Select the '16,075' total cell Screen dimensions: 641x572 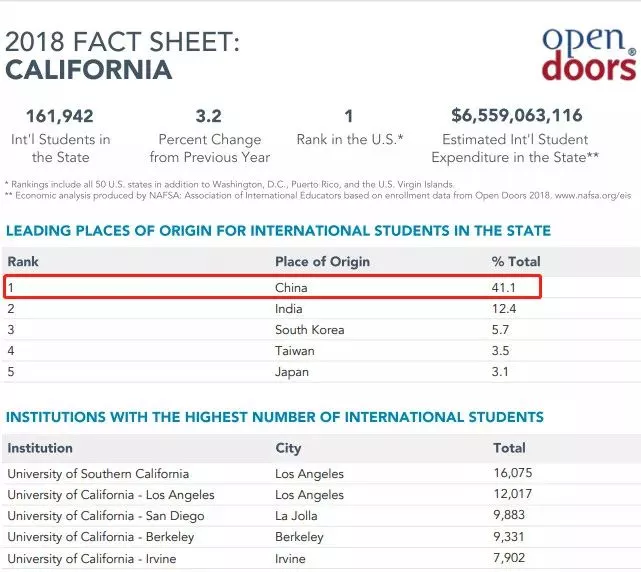click(513, 473)
